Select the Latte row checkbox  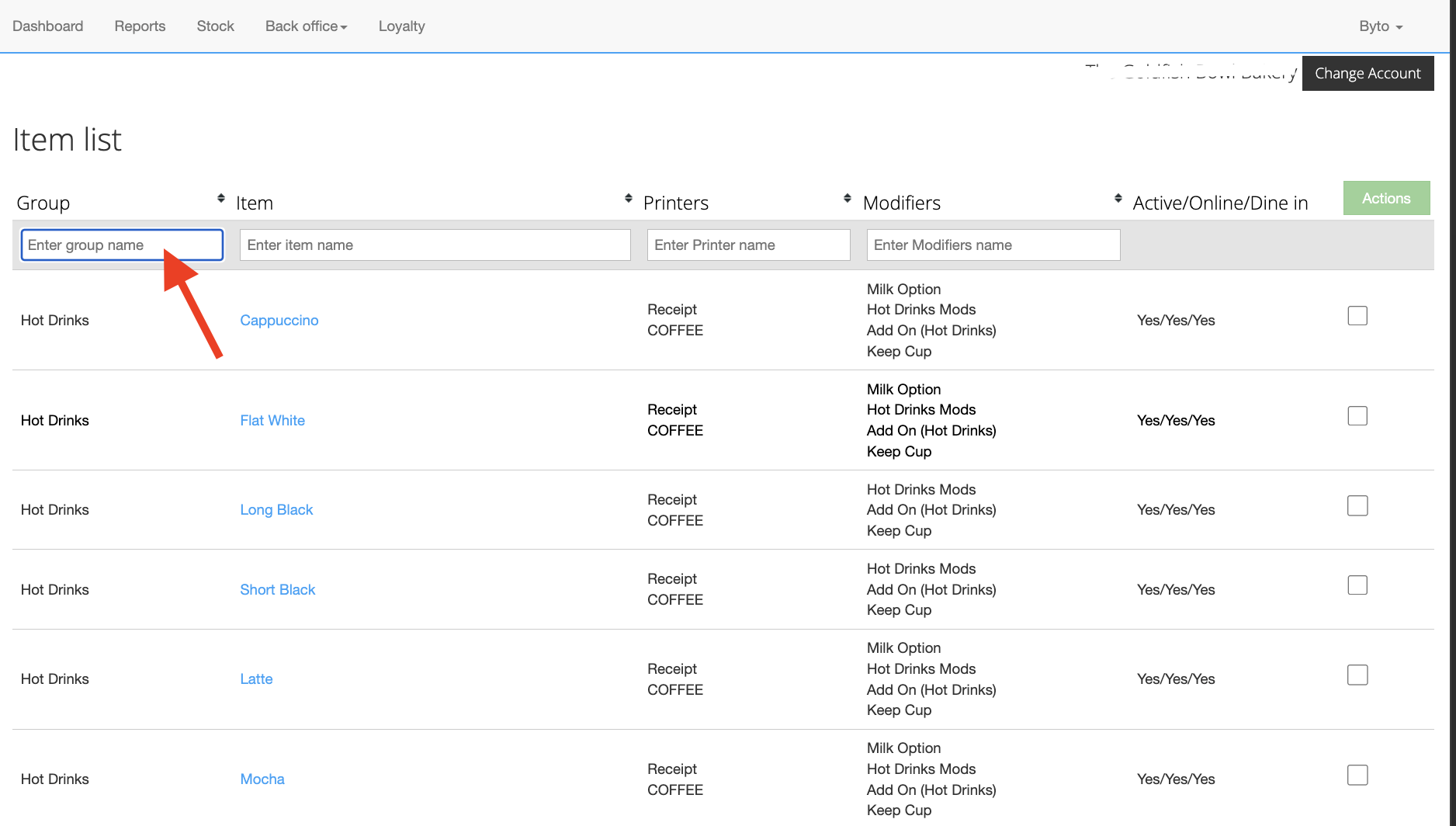[1357, 675]
